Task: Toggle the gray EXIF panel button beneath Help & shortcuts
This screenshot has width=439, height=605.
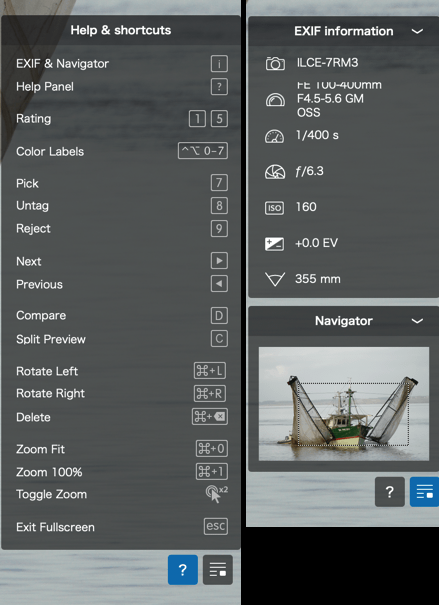Action: (218, 570)
